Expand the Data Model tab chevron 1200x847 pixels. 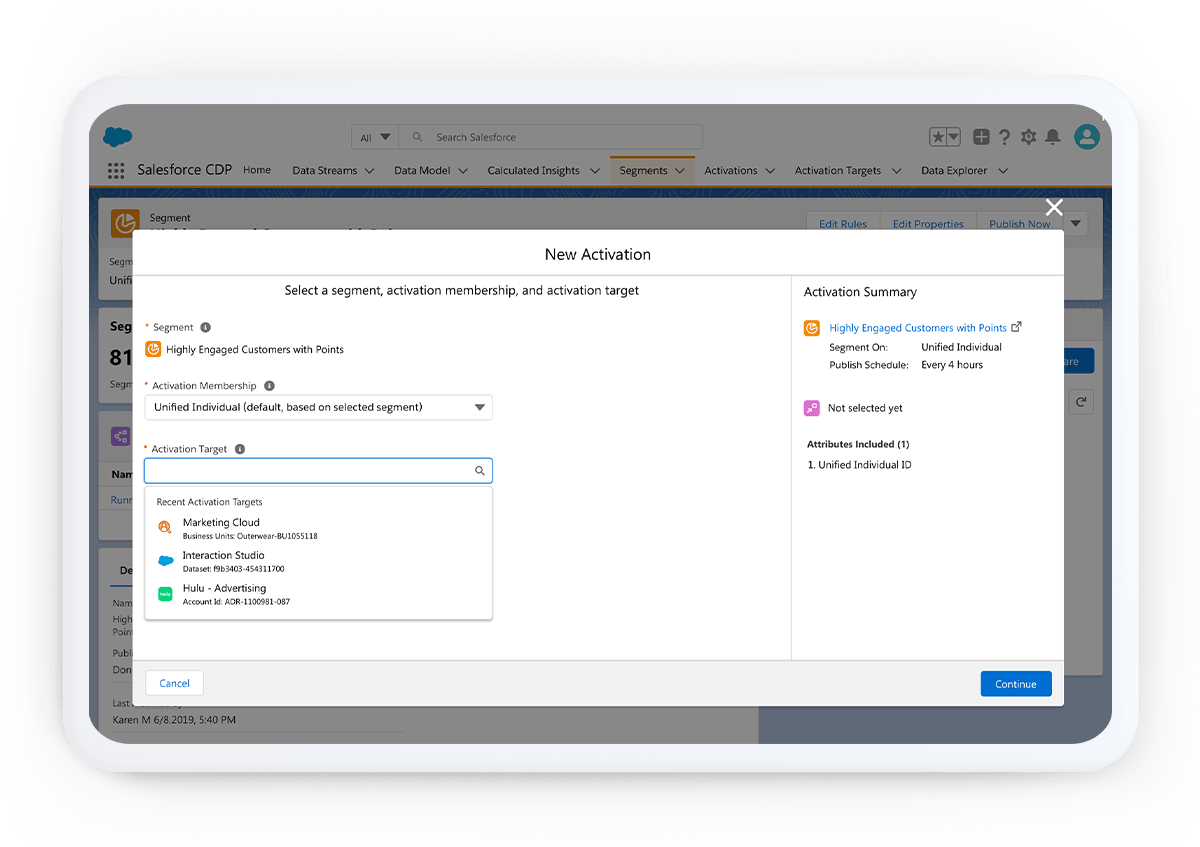coord(463,171)
